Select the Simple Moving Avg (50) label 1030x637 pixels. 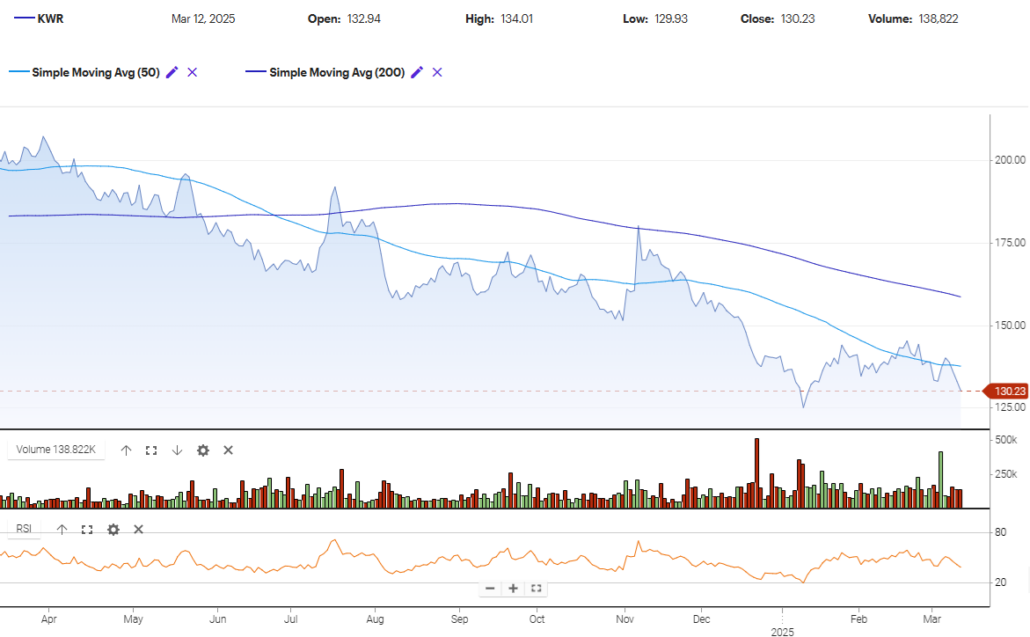point(96,72)
